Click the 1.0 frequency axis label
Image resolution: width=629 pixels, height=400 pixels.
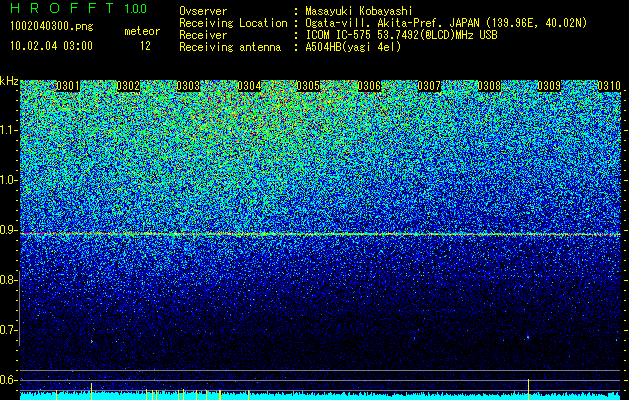click(x=8, y=180)
